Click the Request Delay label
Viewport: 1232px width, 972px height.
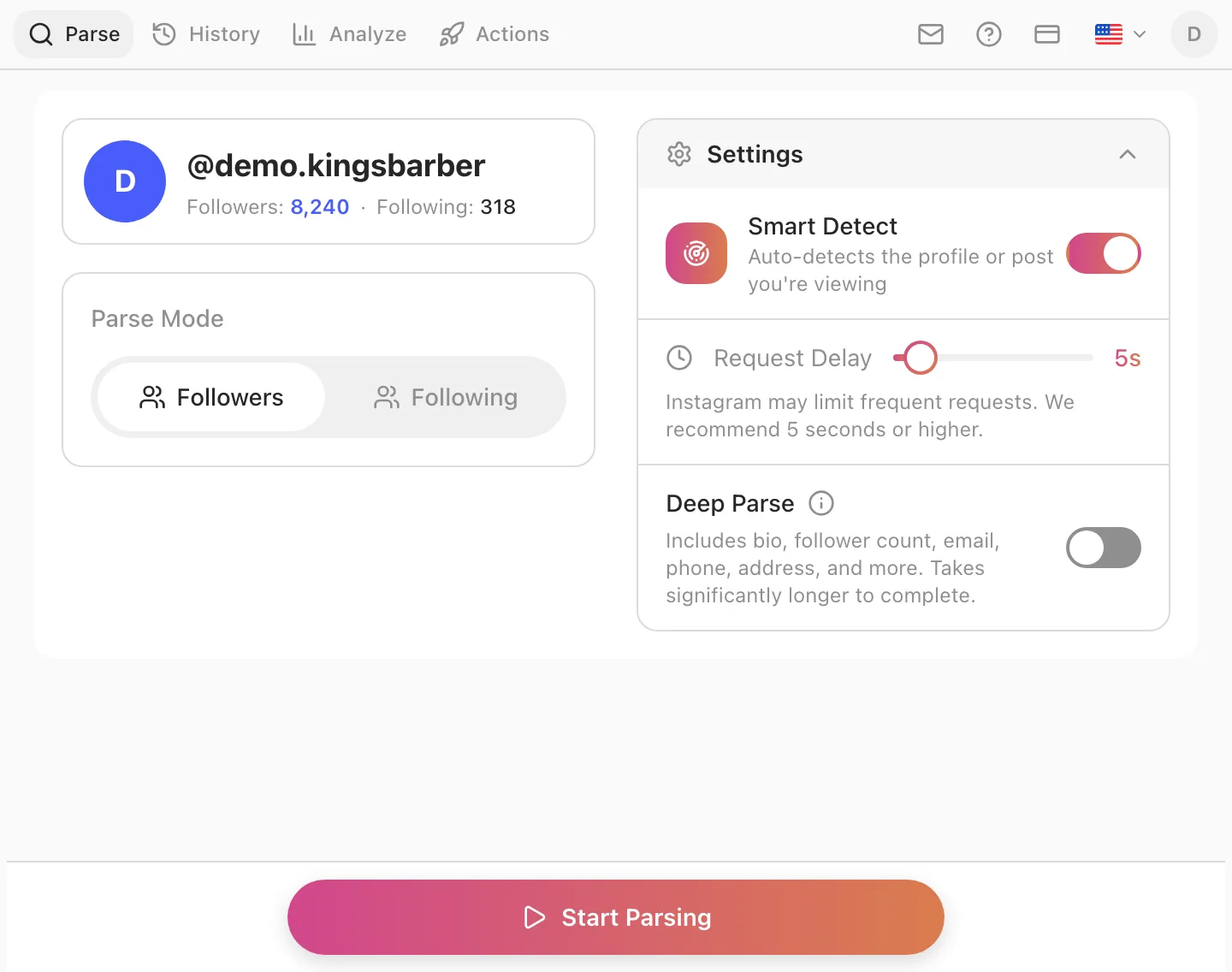792,358
